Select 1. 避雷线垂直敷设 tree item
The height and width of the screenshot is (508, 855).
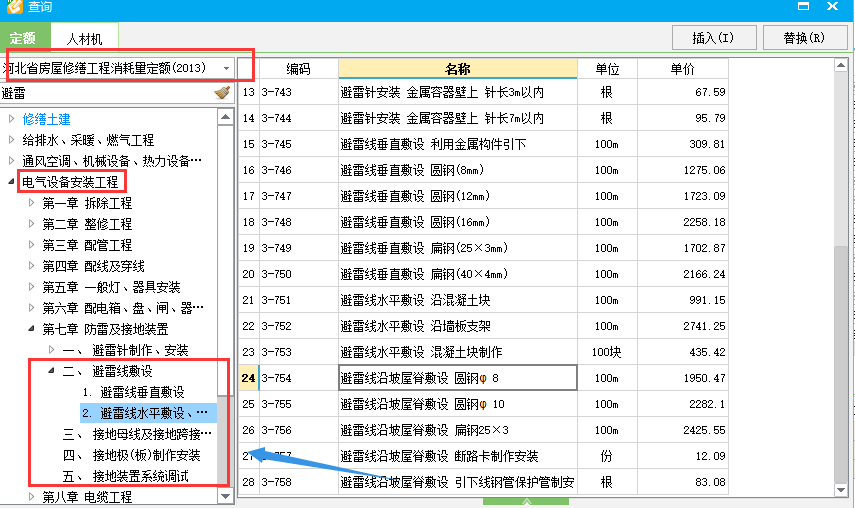point(134,392)
